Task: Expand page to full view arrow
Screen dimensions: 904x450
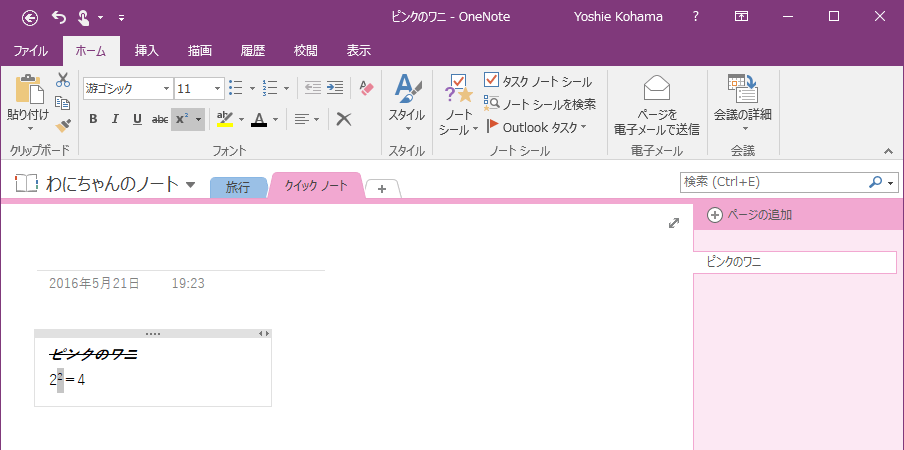Action: click(x=673, y=223)
